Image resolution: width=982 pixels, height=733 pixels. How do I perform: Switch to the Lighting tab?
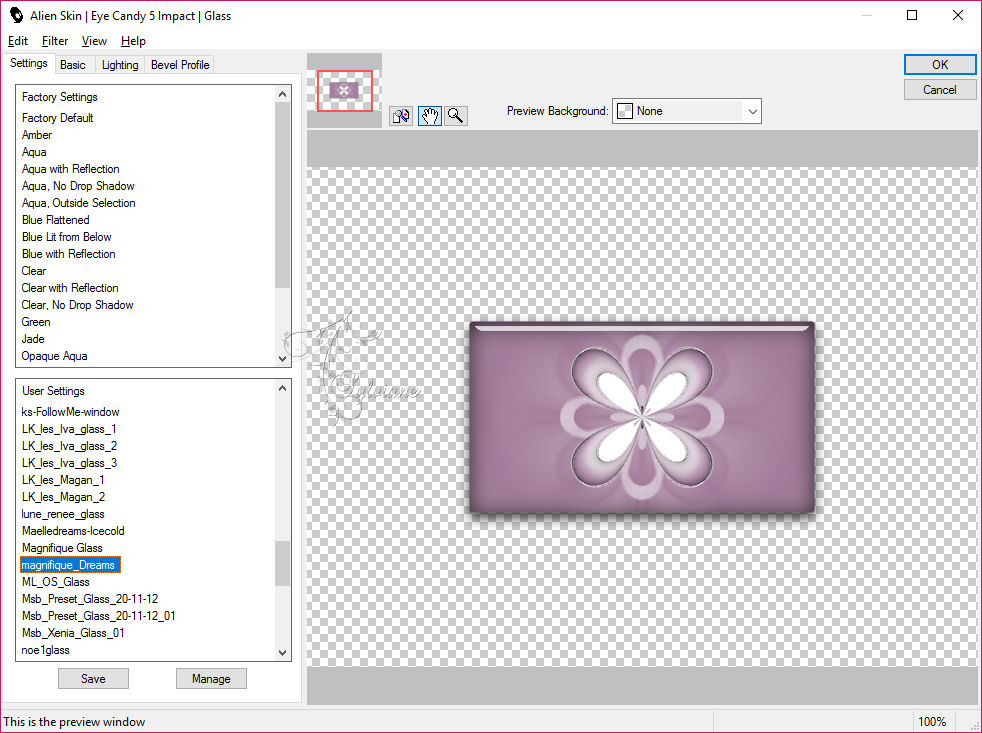click(120, 65)
